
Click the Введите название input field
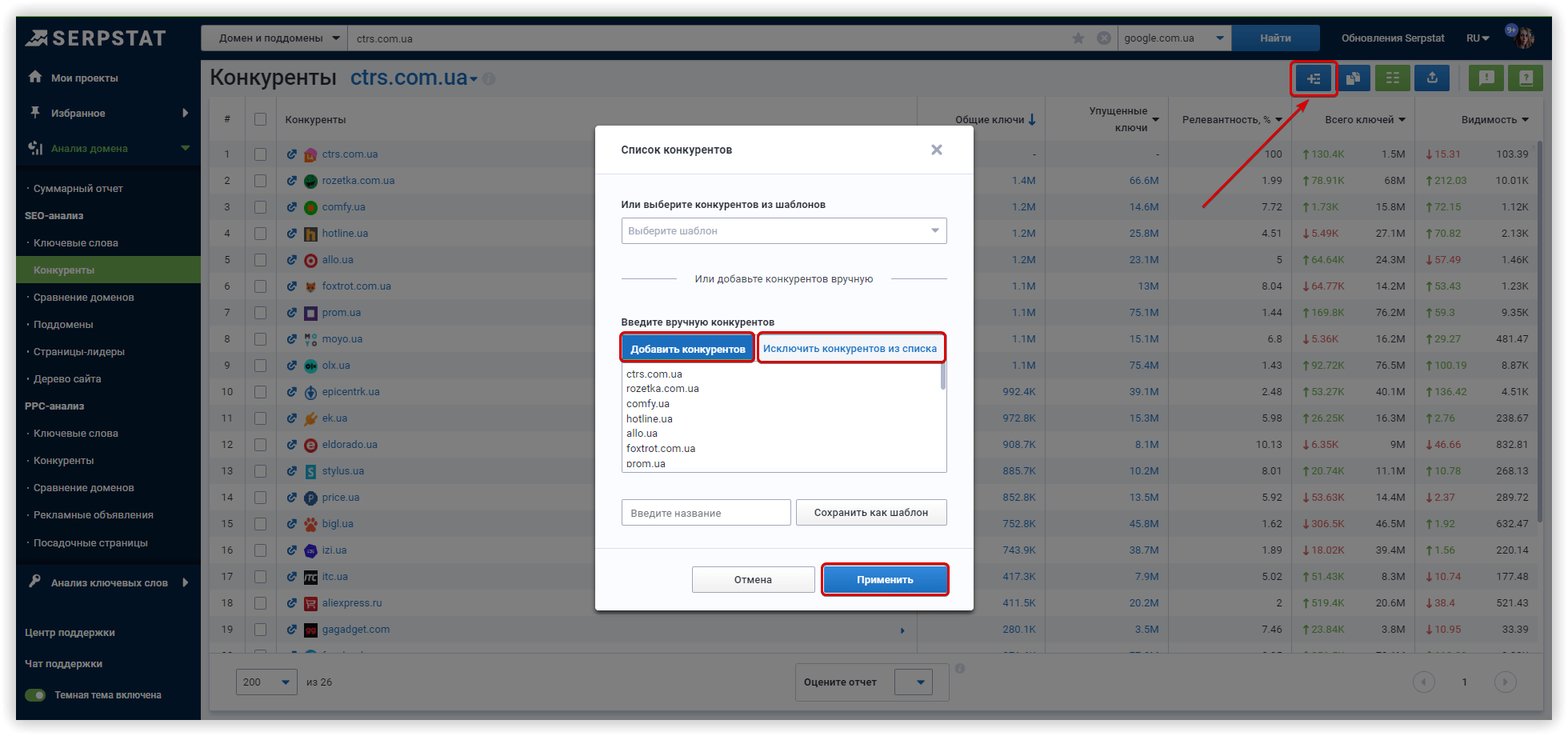tap(706, 512)
